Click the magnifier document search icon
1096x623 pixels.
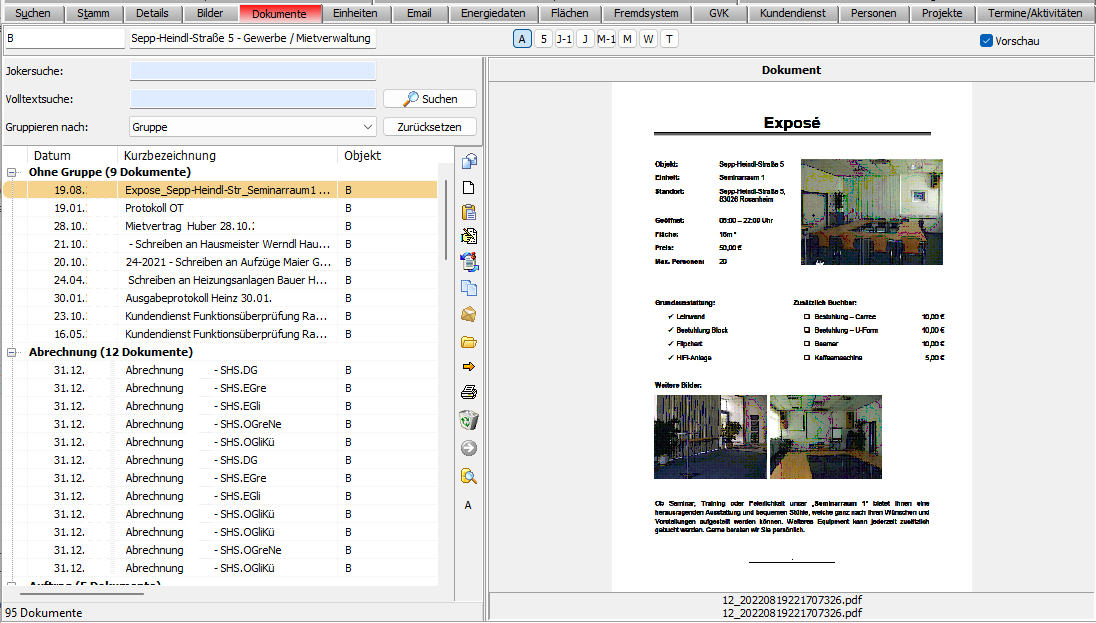point(468,476)
